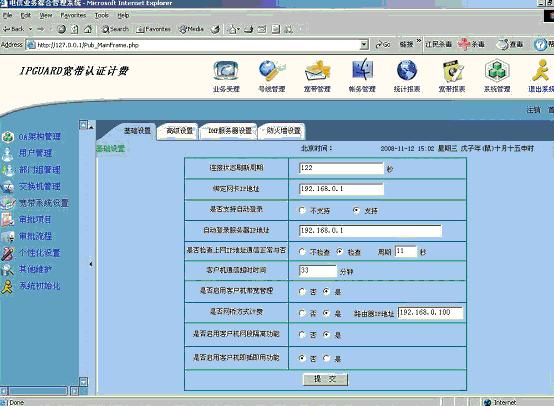Click the Go button
The image size is (554, 406).
coord(383,45)
